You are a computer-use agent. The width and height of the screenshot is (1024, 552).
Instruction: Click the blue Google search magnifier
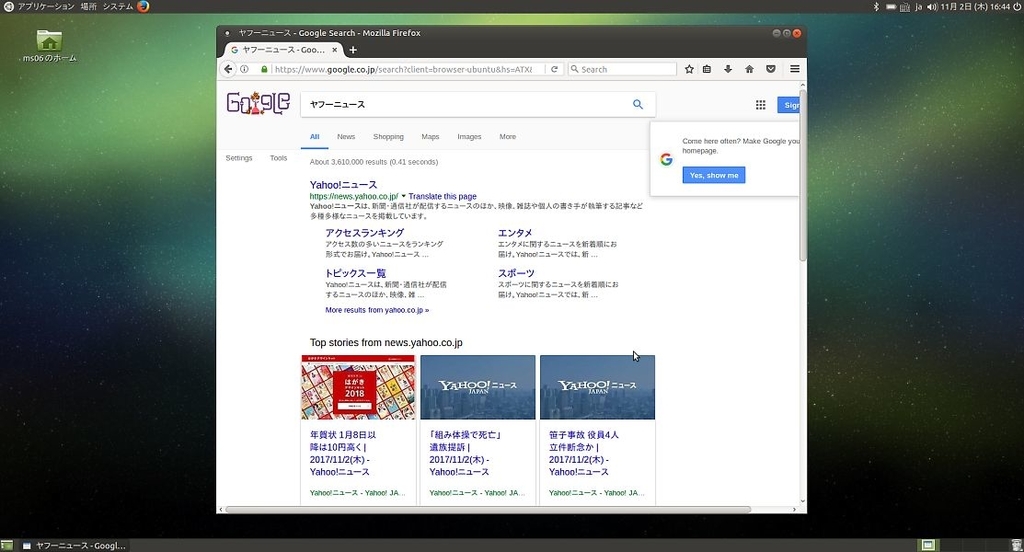tap(638, 104)
